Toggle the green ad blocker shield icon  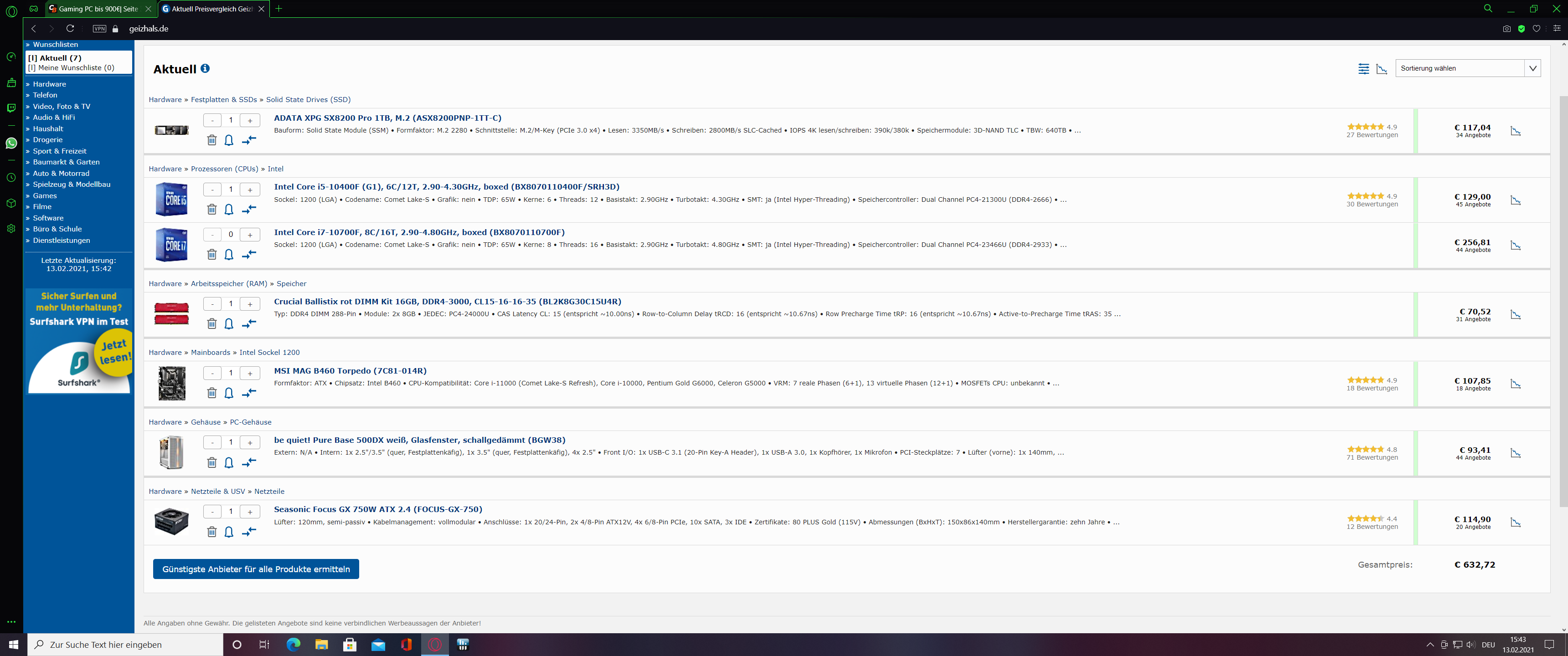point(1521,29)
